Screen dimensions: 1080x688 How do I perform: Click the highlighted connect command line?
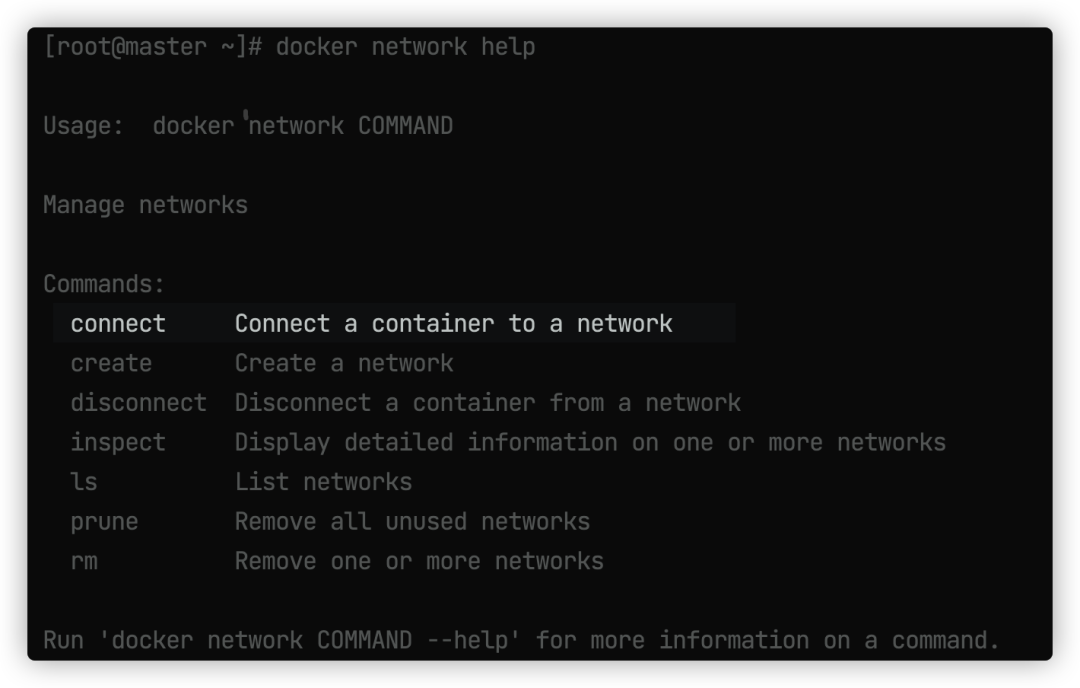[394, 323]
